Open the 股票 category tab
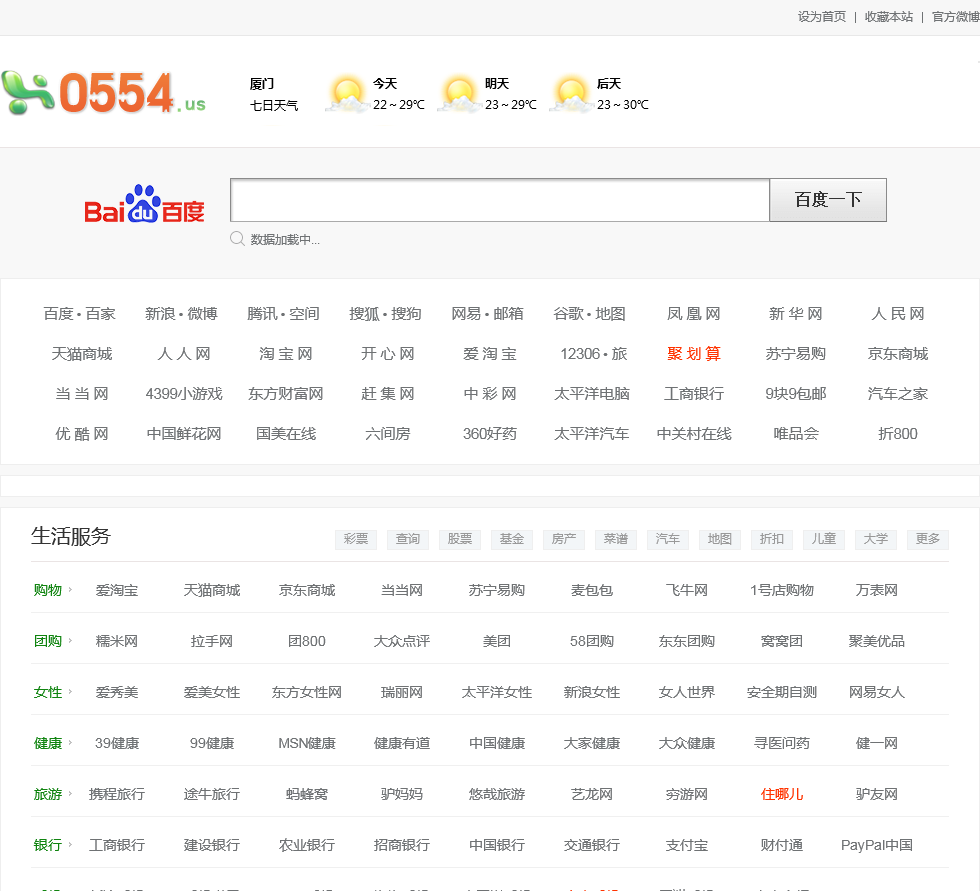This screenshot has width=980, height=891. coord(459,539)
